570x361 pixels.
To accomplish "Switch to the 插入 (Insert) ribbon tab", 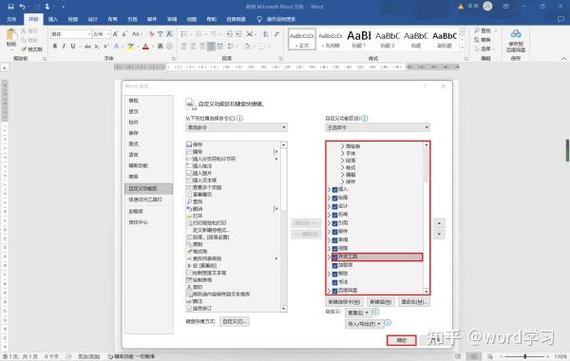I will (53, 19).
